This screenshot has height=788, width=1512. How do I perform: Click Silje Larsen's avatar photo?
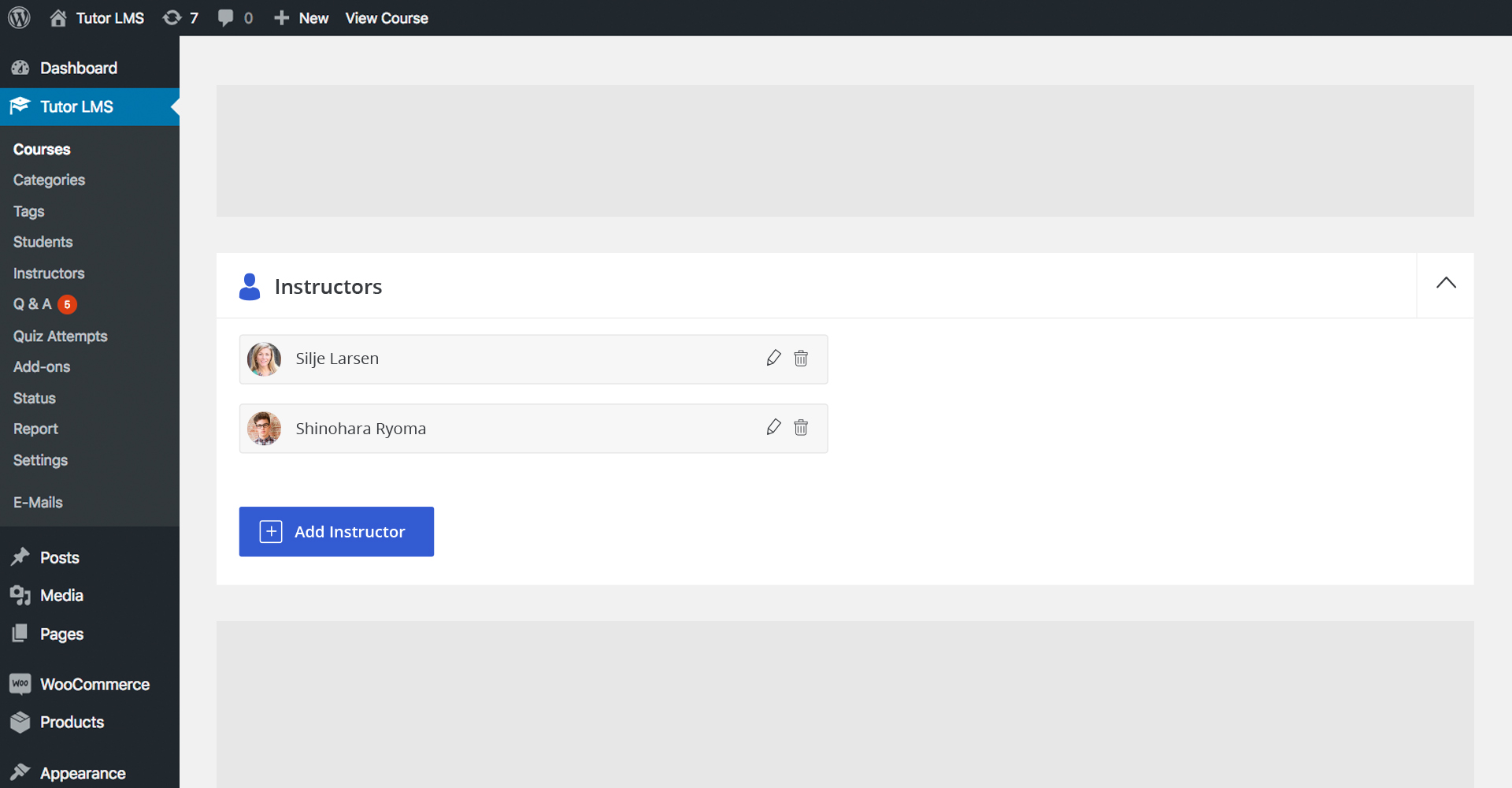(264, 359)
